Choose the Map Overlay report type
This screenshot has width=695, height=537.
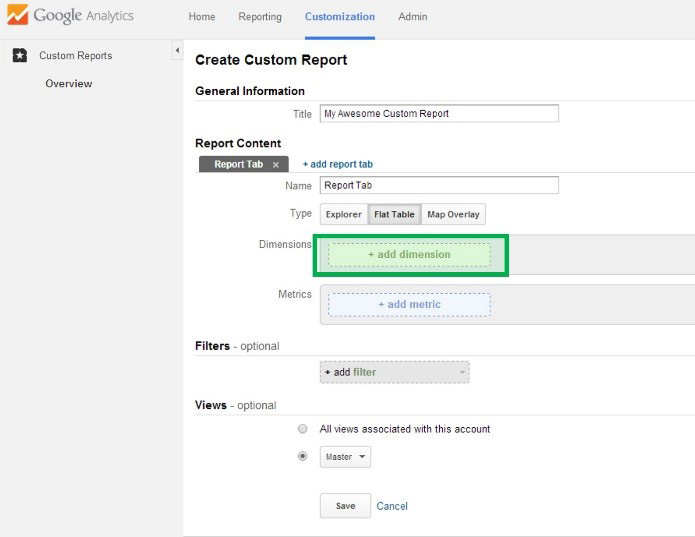click(453, 214)
